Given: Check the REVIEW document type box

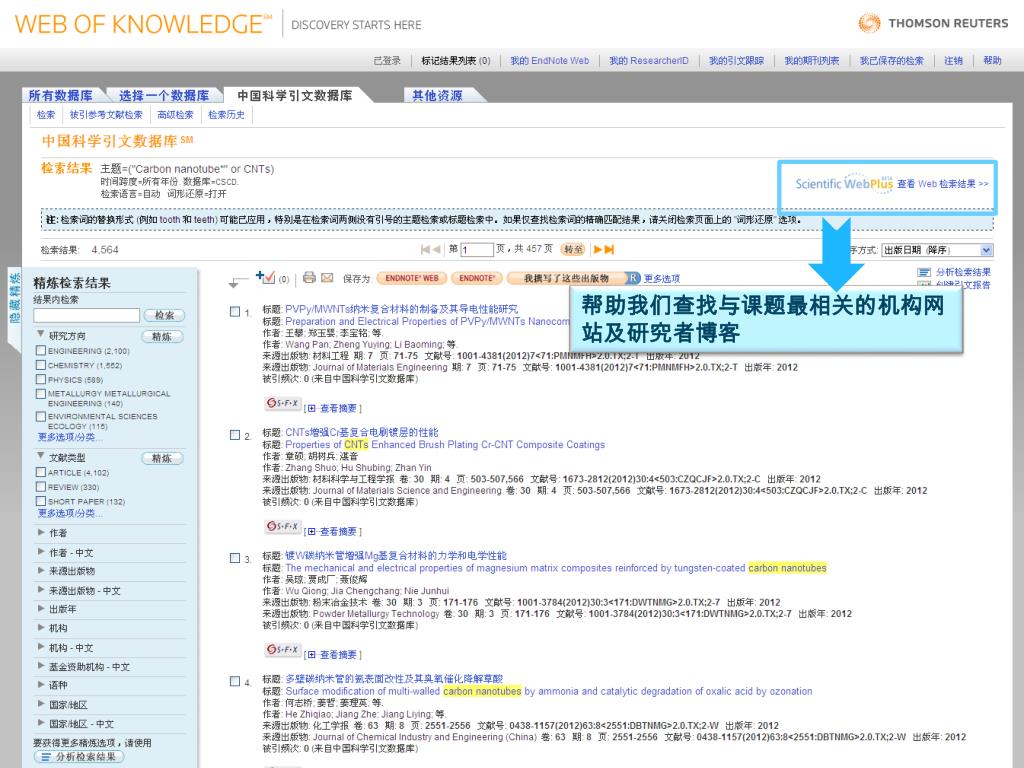Looking at the screenshot, I should pos(40,487).
